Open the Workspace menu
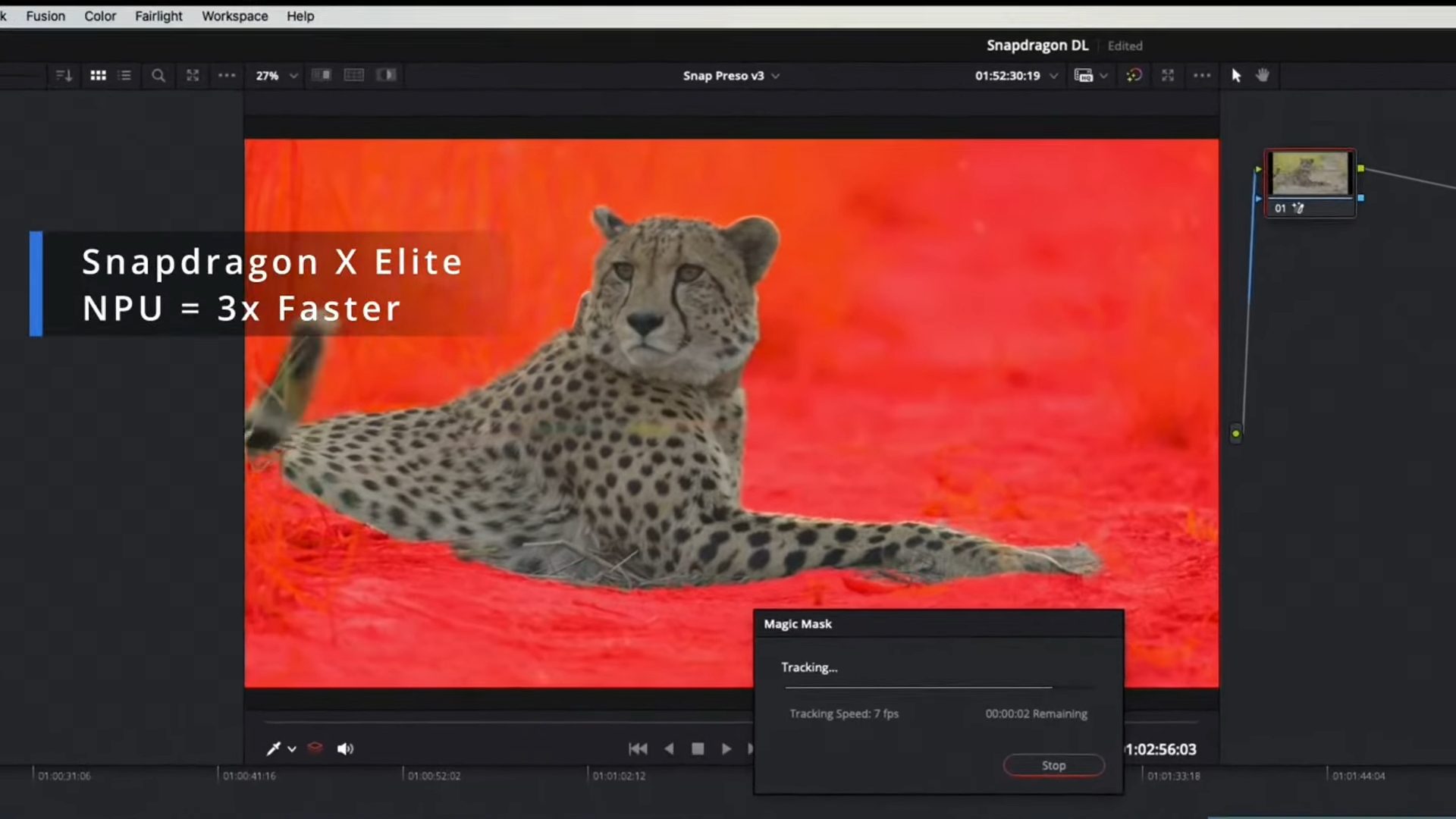The height and width of the screenshot is (819, 1456). point(234,16)
